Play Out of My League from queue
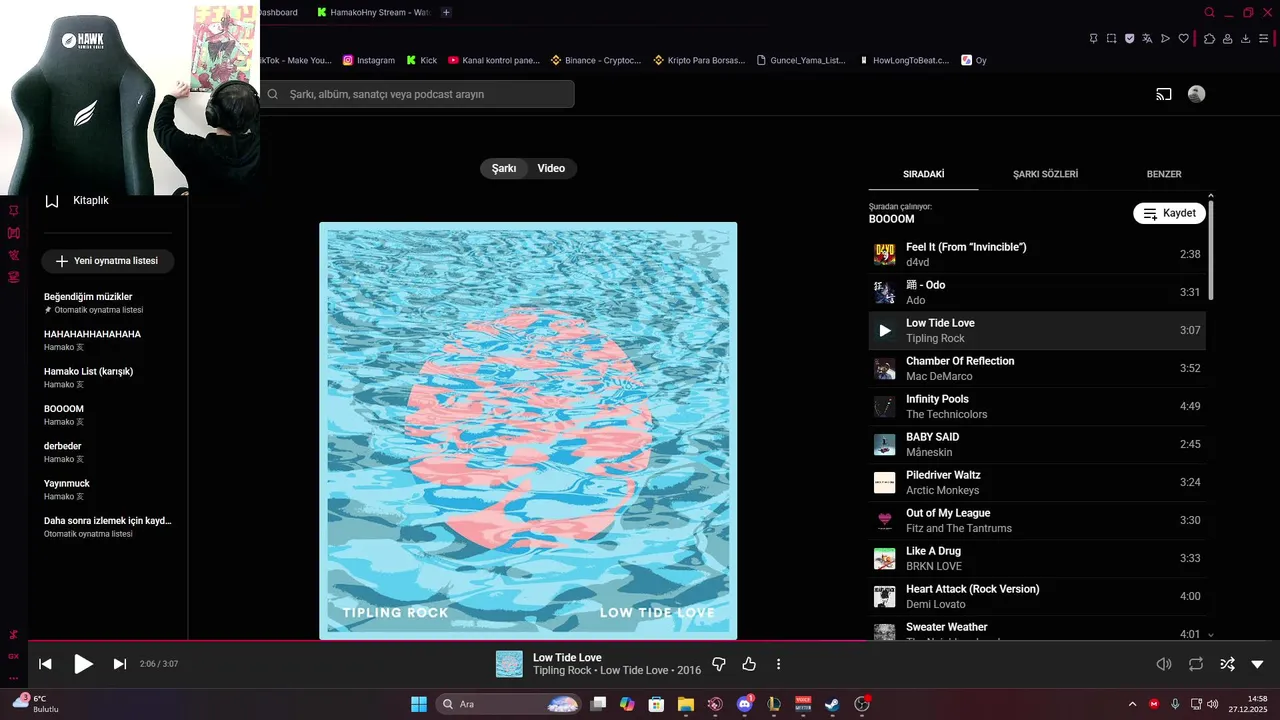 pos(1037,520)
